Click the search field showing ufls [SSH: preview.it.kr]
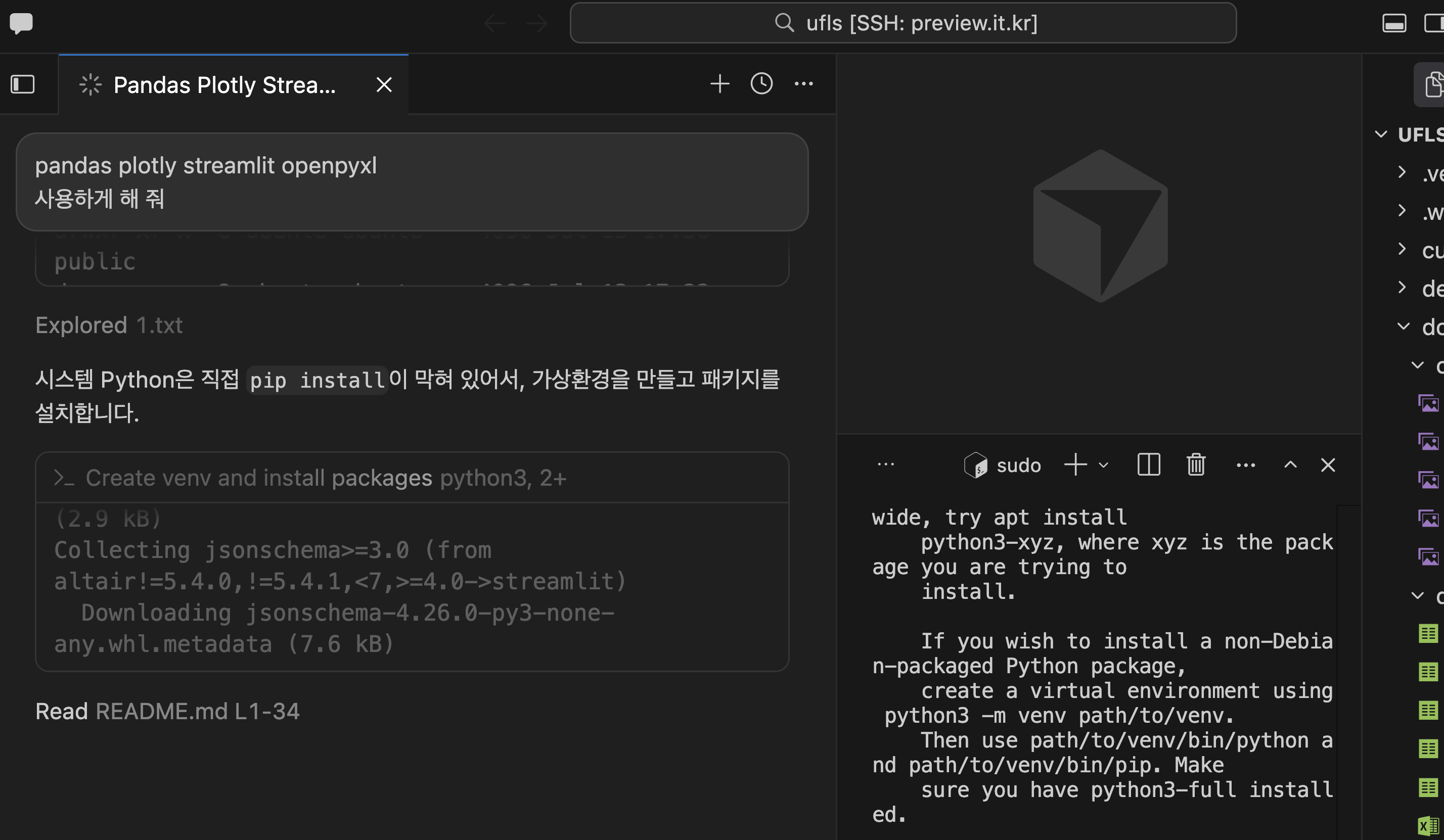 click(x=903, y=23)
